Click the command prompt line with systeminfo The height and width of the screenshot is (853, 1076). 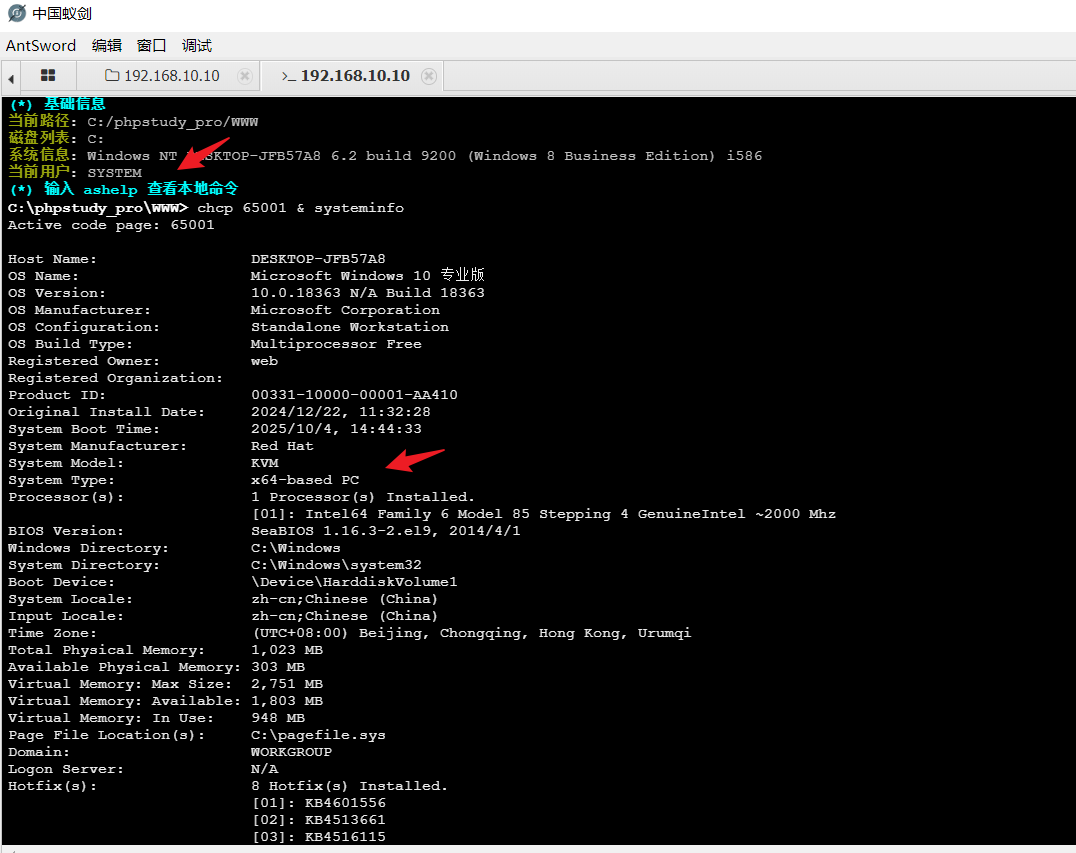pos(300,208)
